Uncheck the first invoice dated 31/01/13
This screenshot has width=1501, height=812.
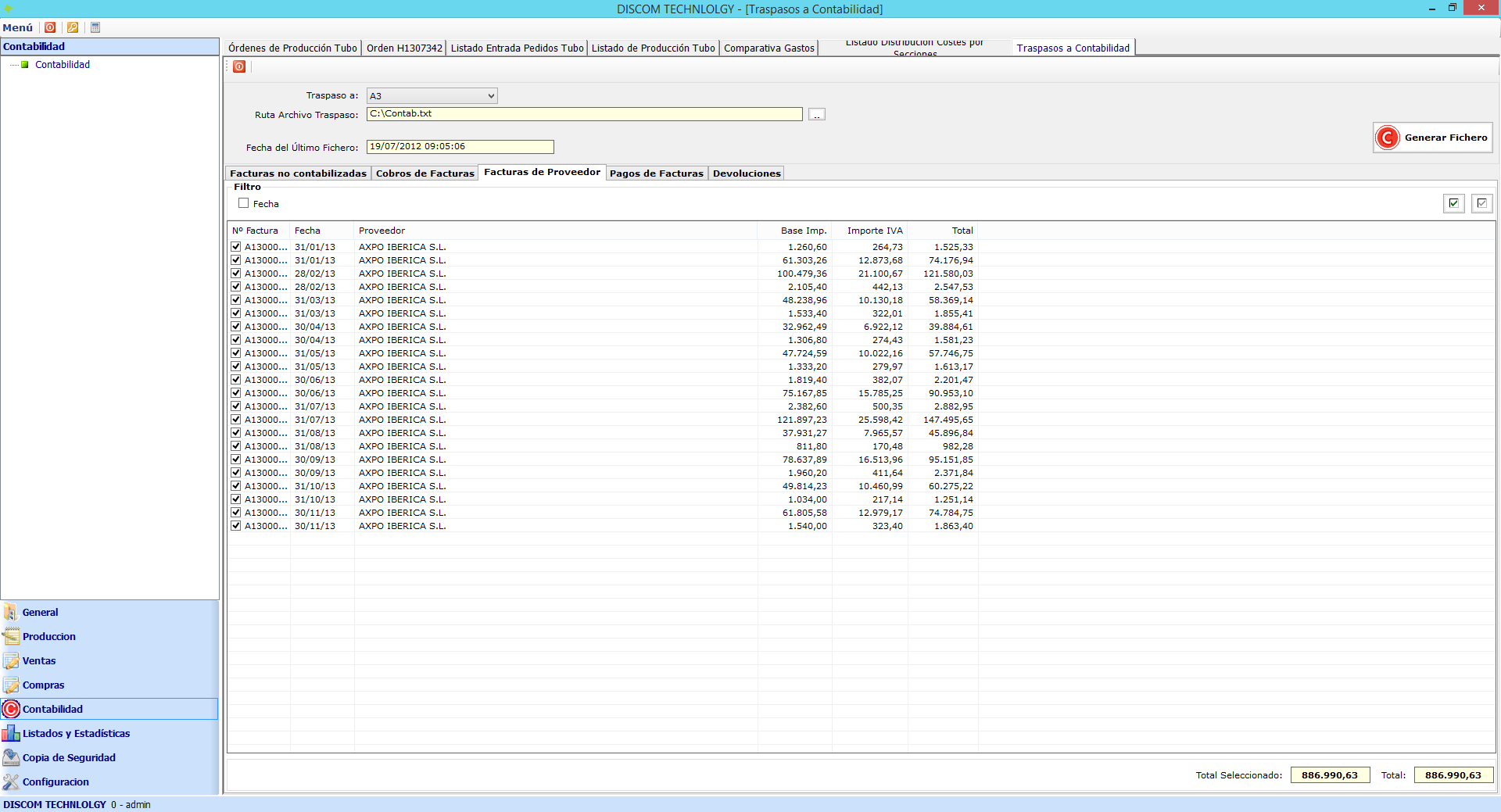tap(236, 247)
